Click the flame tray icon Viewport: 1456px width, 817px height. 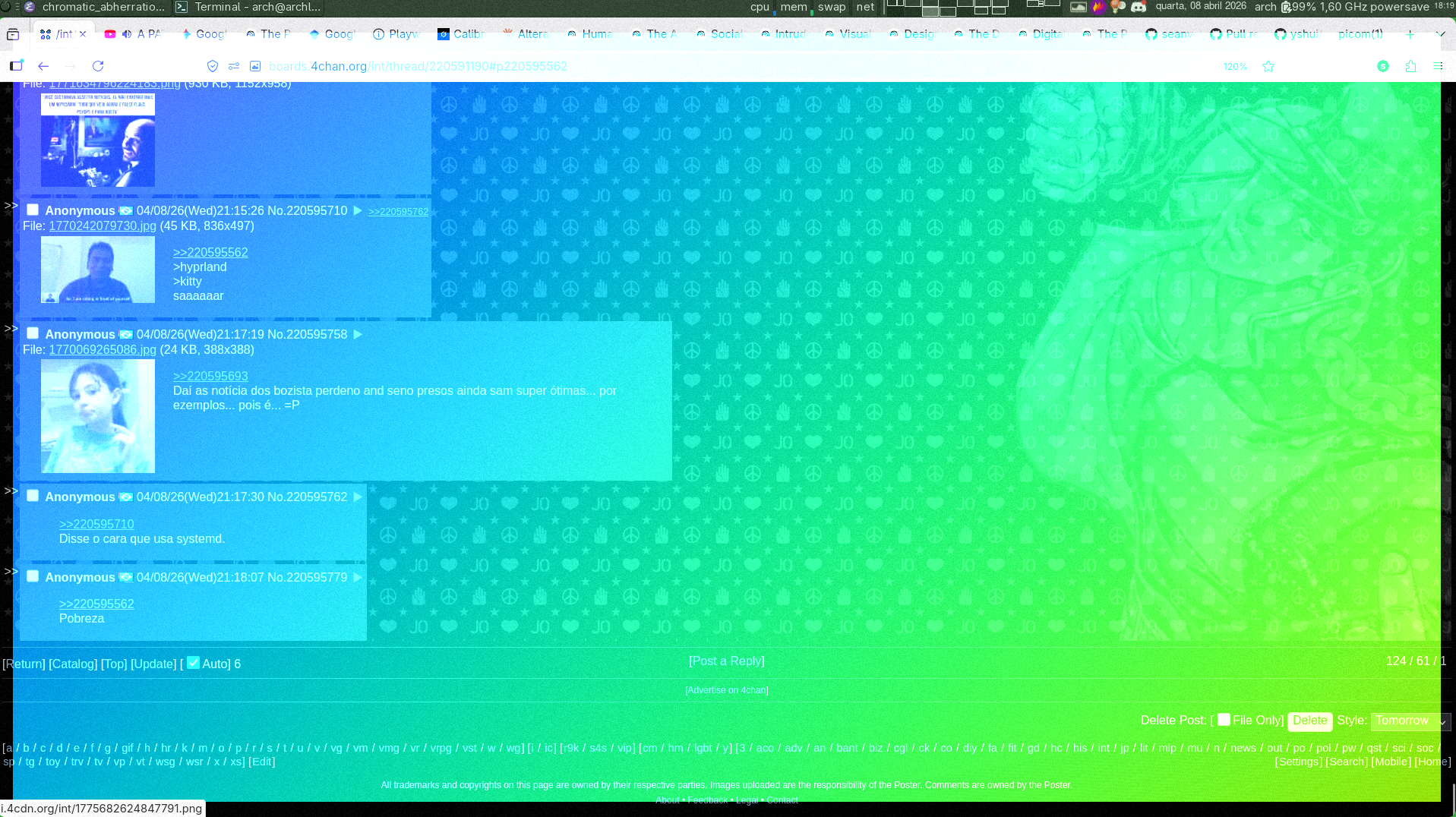1098,7
